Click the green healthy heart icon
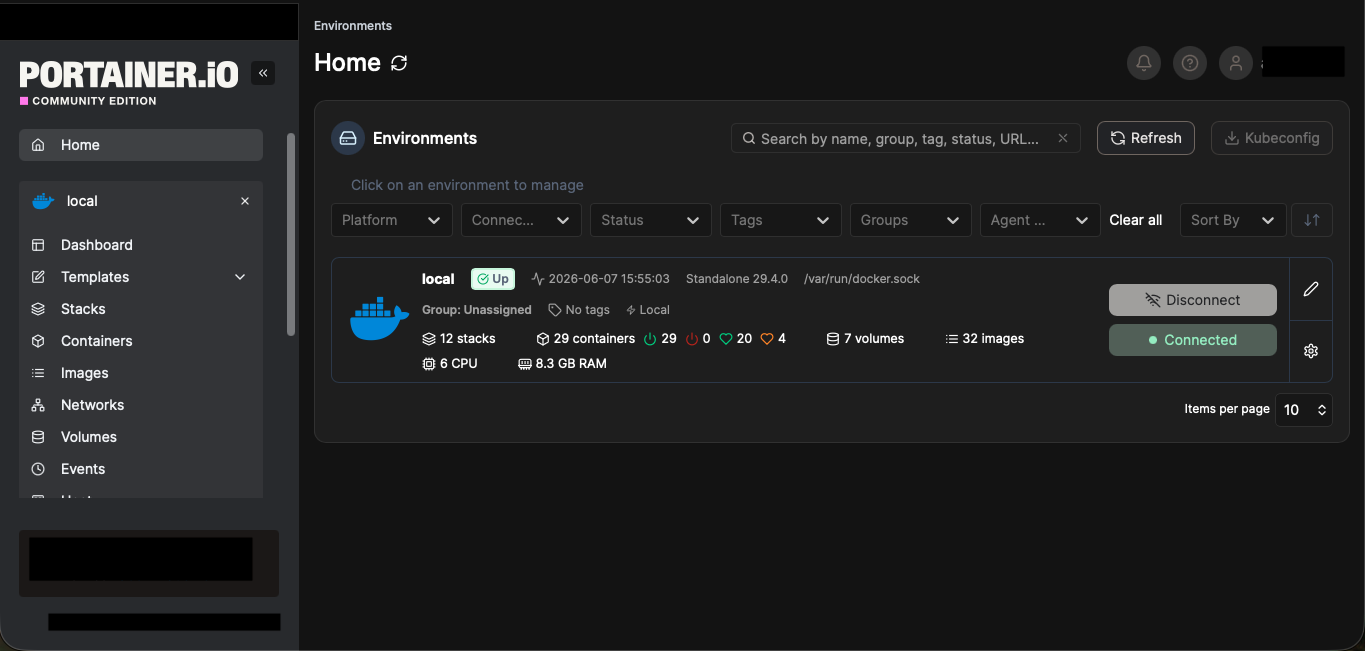The height and width of the screenshot is (651, 1365). (726, 339)
